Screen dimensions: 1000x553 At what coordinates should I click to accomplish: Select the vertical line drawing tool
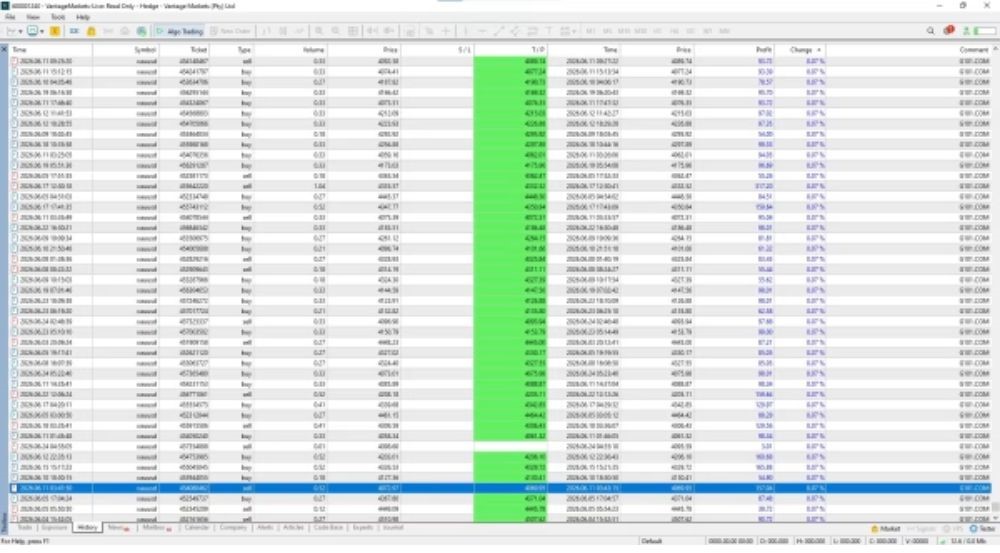click(x=466, y=31)
